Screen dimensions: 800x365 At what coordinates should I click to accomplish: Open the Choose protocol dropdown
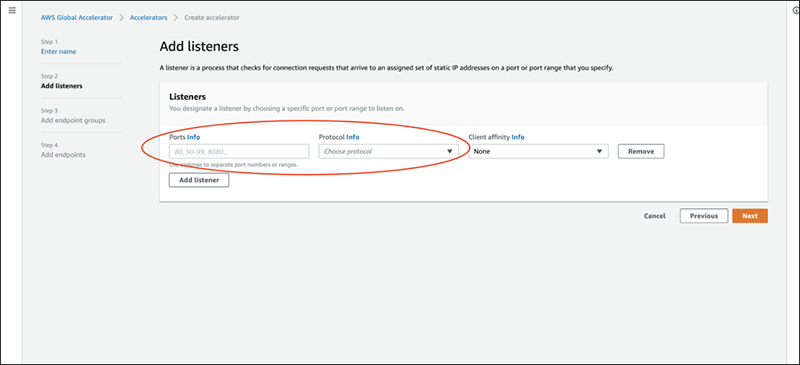tap(388, 152)
